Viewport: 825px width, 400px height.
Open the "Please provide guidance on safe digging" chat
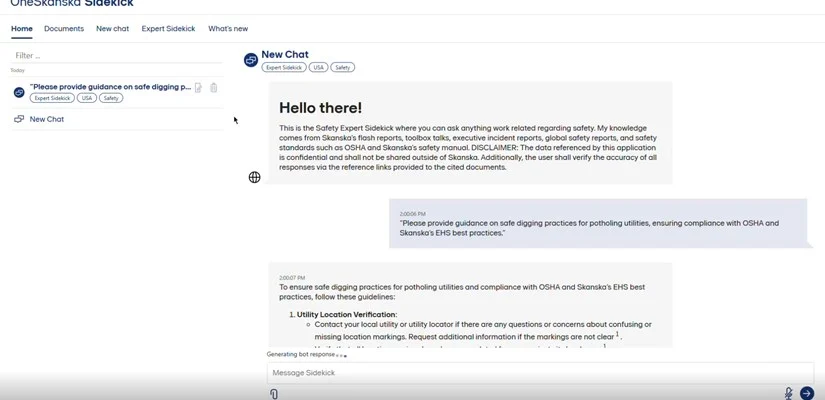click(x=110, y=87)
